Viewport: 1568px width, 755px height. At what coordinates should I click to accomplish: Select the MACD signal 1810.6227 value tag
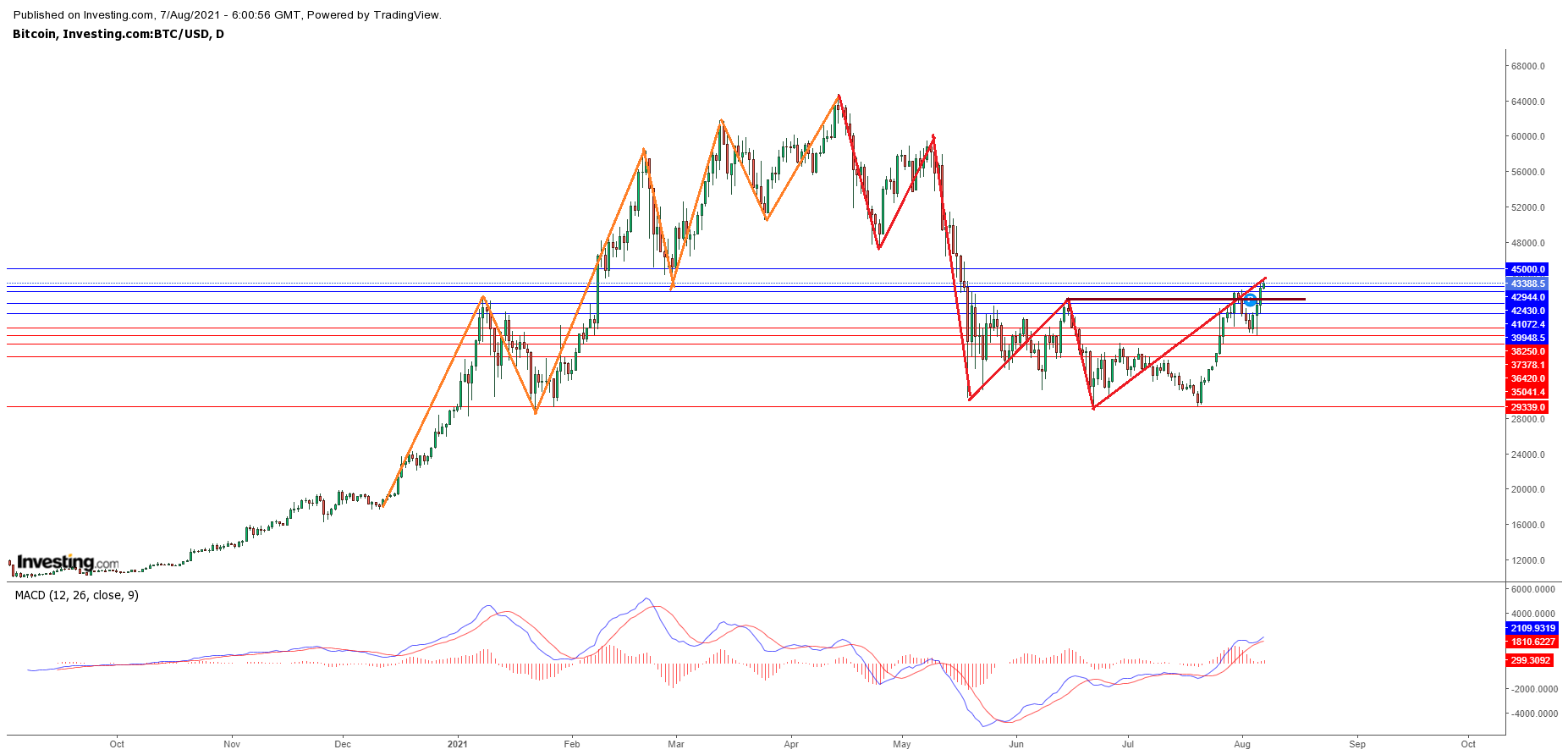pyautogui.click(x=1532, y=642)
